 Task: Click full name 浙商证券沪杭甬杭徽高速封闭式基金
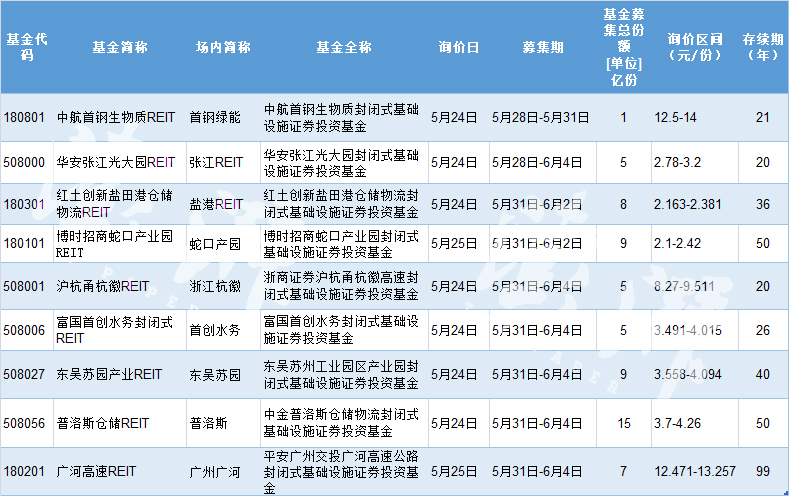[x=341, y=286]
